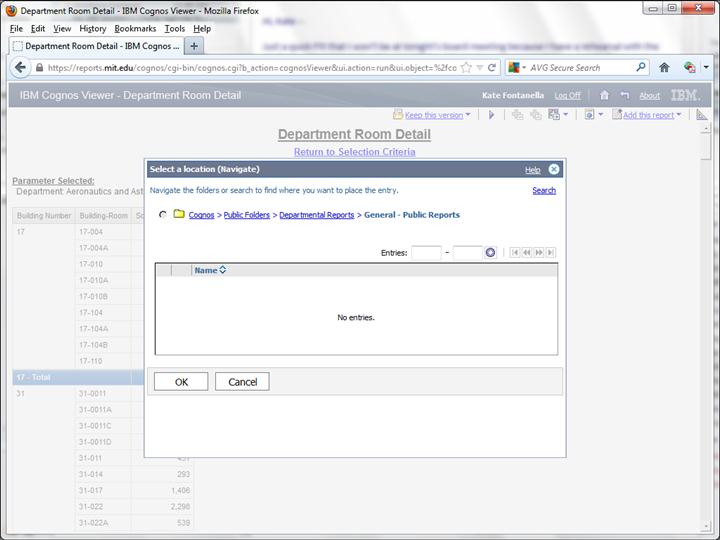Click the Public Folders breadcrumb link
The height and width of the screenshot is (540, 720).
246,215
